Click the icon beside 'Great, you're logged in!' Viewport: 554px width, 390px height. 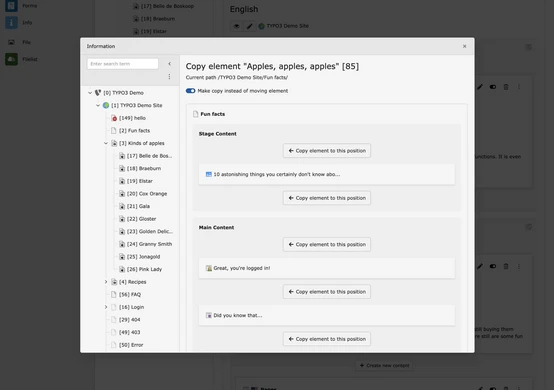[209, 268]
